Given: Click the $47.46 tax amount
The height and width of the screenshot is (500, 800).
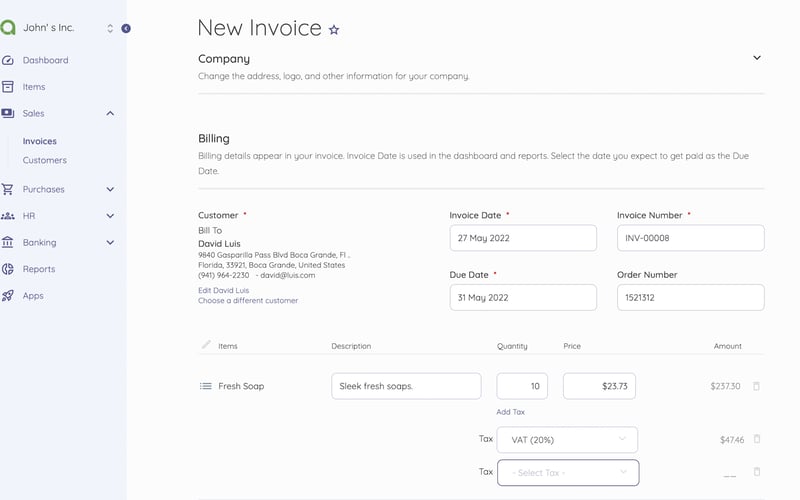Looking at the screenshot, I should tap(732, 440).
